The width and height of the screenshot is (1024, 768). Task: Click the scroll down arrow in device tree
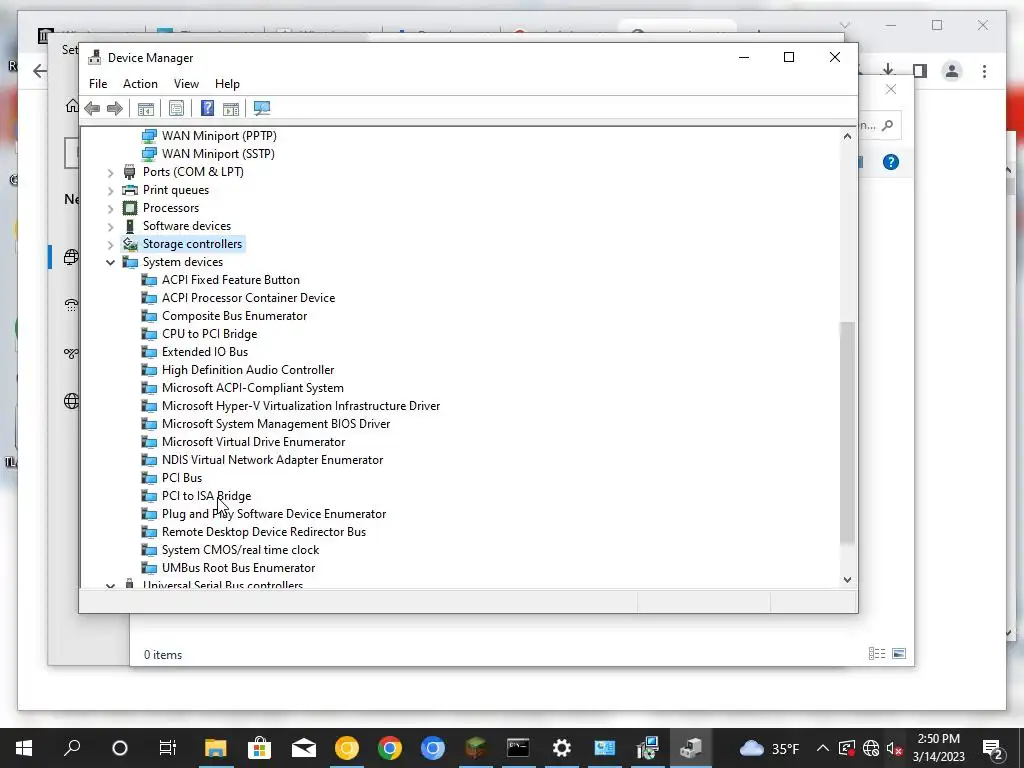847,579
